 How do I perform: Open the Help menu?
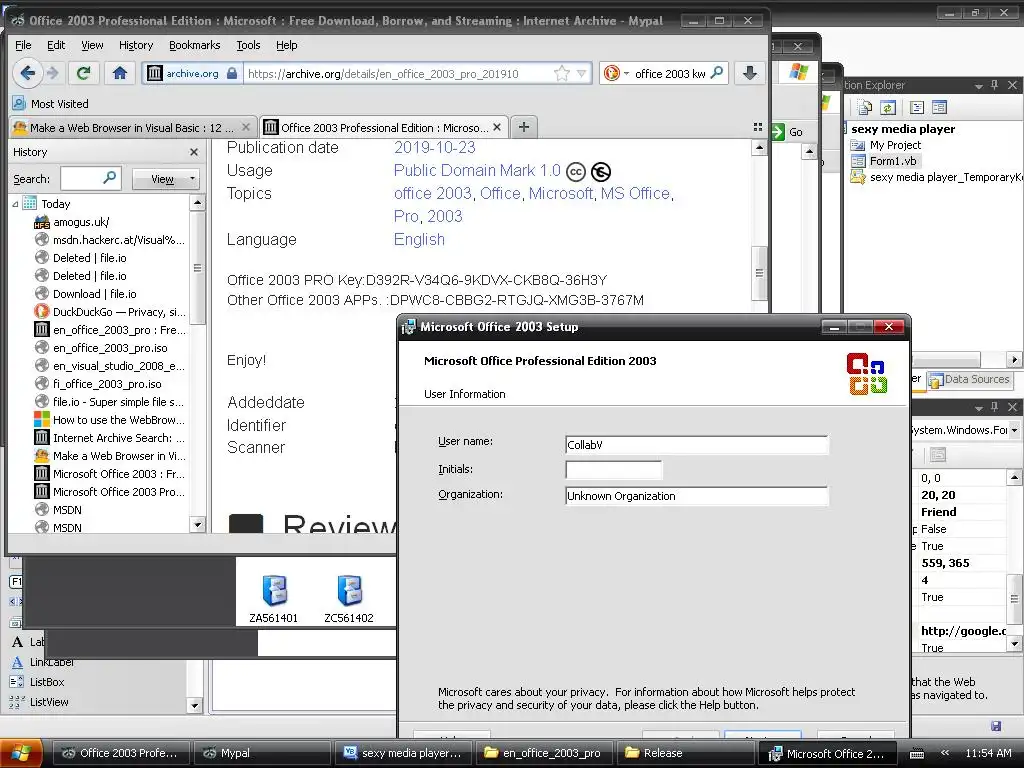coord(287,45)
